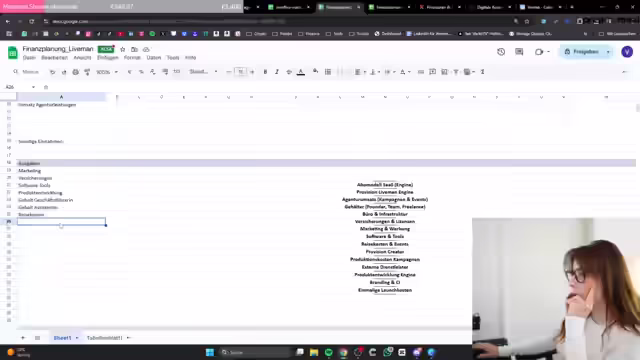Click the font size field
Image resolution: width=640 pixels, height=360 pixels.
(241, 72)
